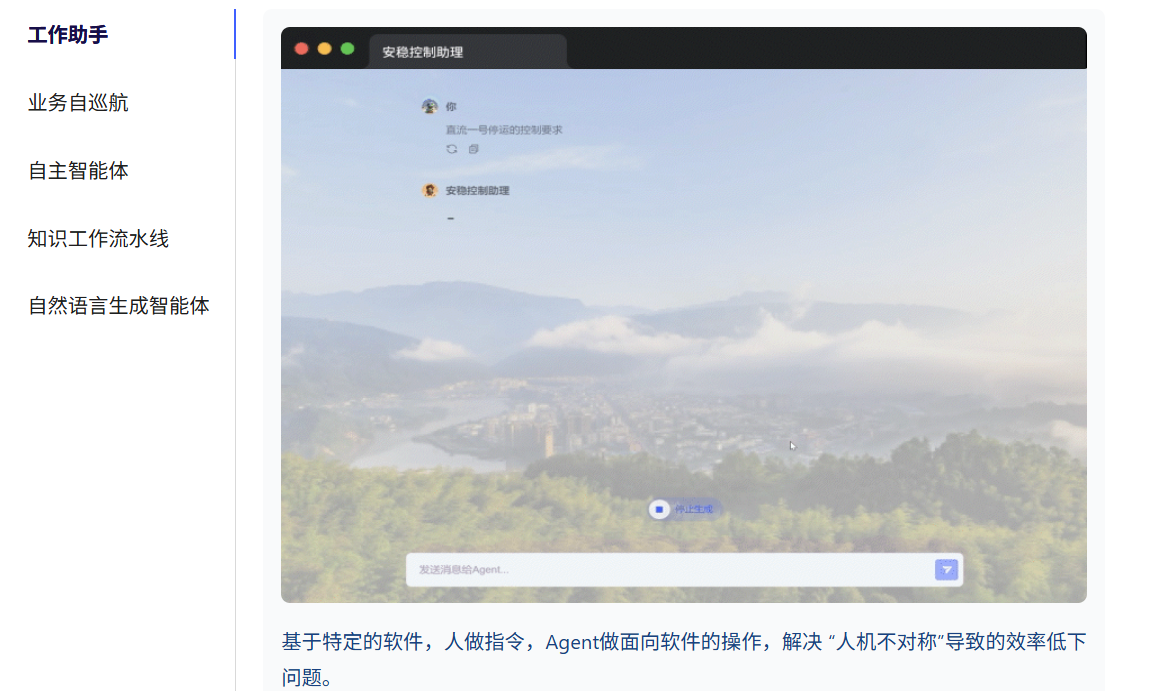Go to 知识工作流水线 section
Viewport: 1156px width, 691px height.
click(98, 238)
